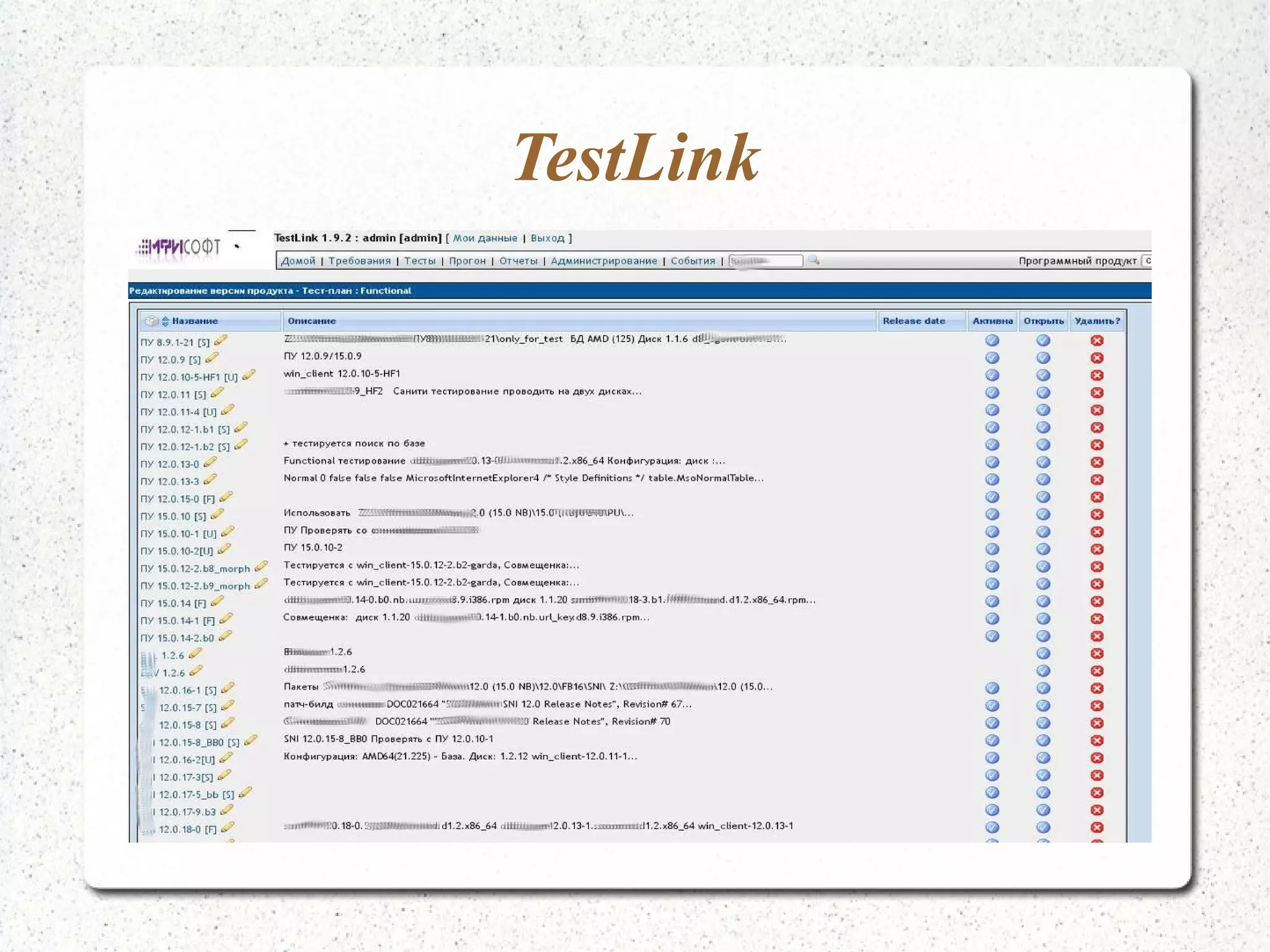Delete the ПУ 12.0.9 [S] build
1270x952 pixels.
click(1096, 358)
